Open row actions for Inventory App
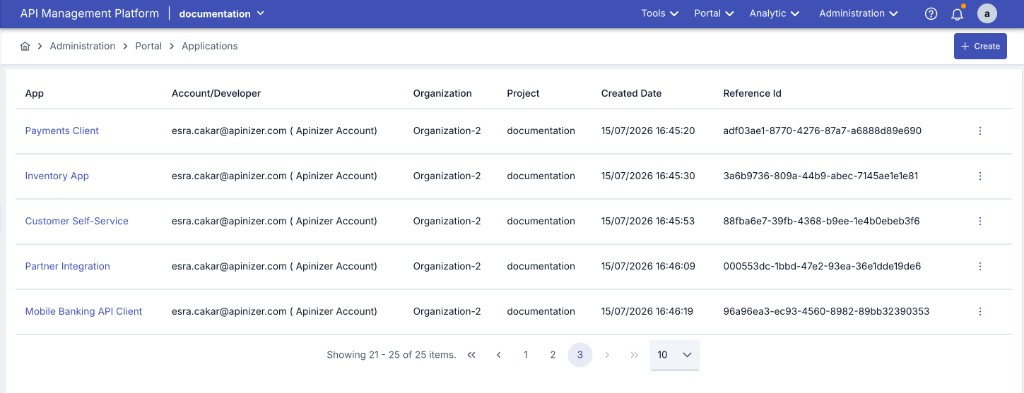 tap(980, 176)
